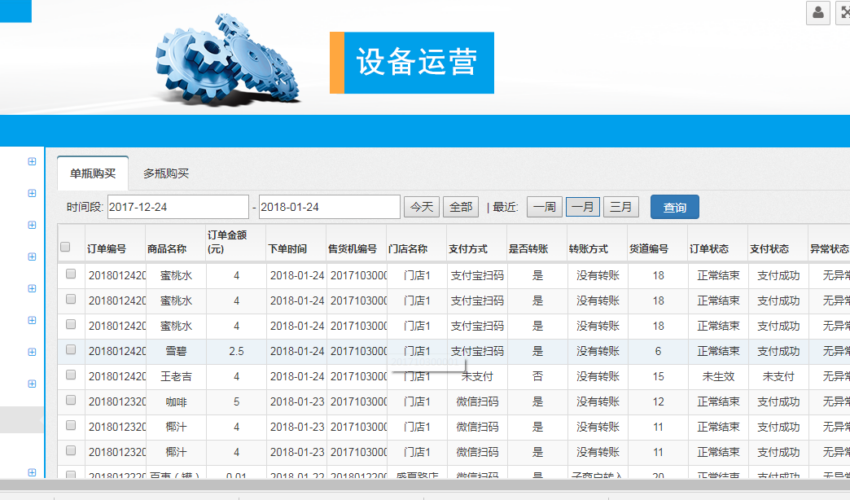Click the 2.5 order amount cell
Viewport: 850px width, 500px height.
coord(236,351)
